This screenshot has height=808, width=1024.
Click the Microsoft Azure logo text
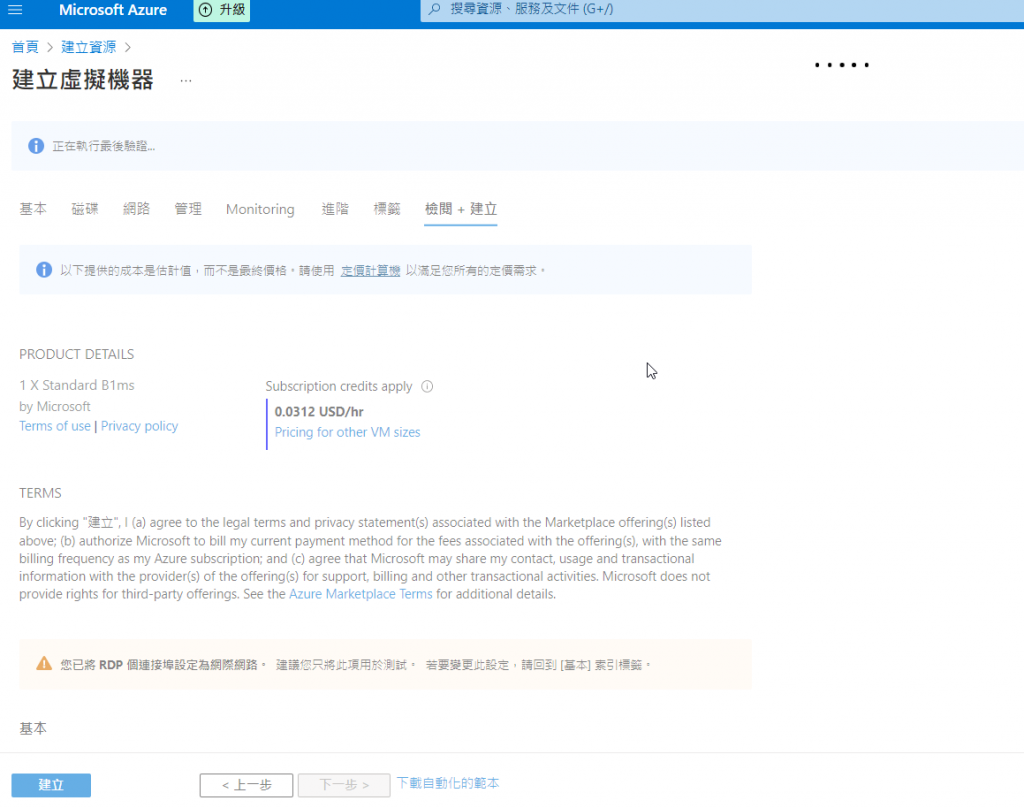pyautogui.click(x=113, y=10)
